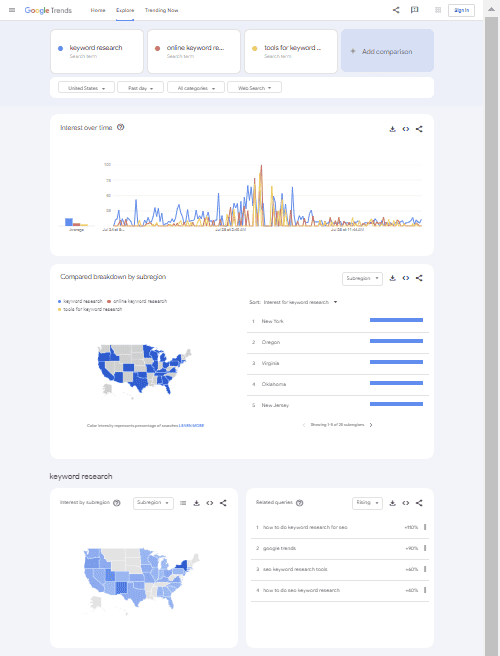Open options for 'how to do keyword research for seo'
500x656 pixels.
click(425, 527)
